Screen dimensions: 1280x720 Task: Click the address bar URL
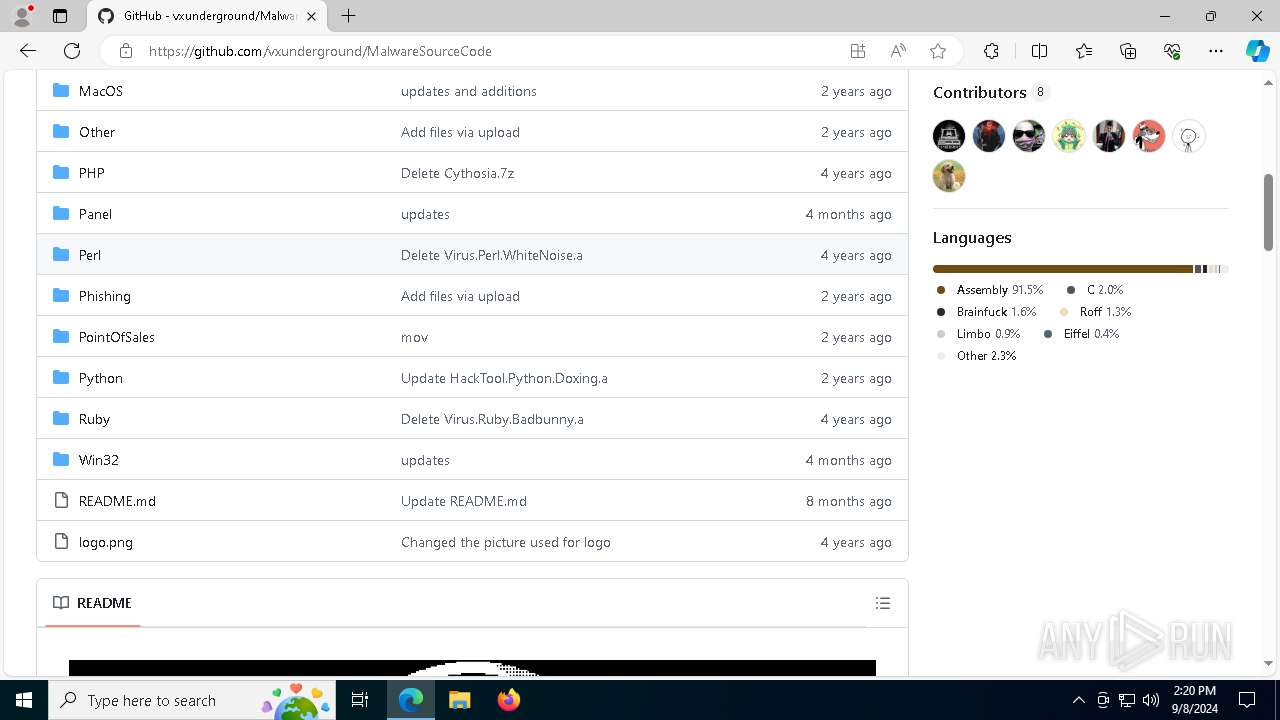tap(320, 51)
